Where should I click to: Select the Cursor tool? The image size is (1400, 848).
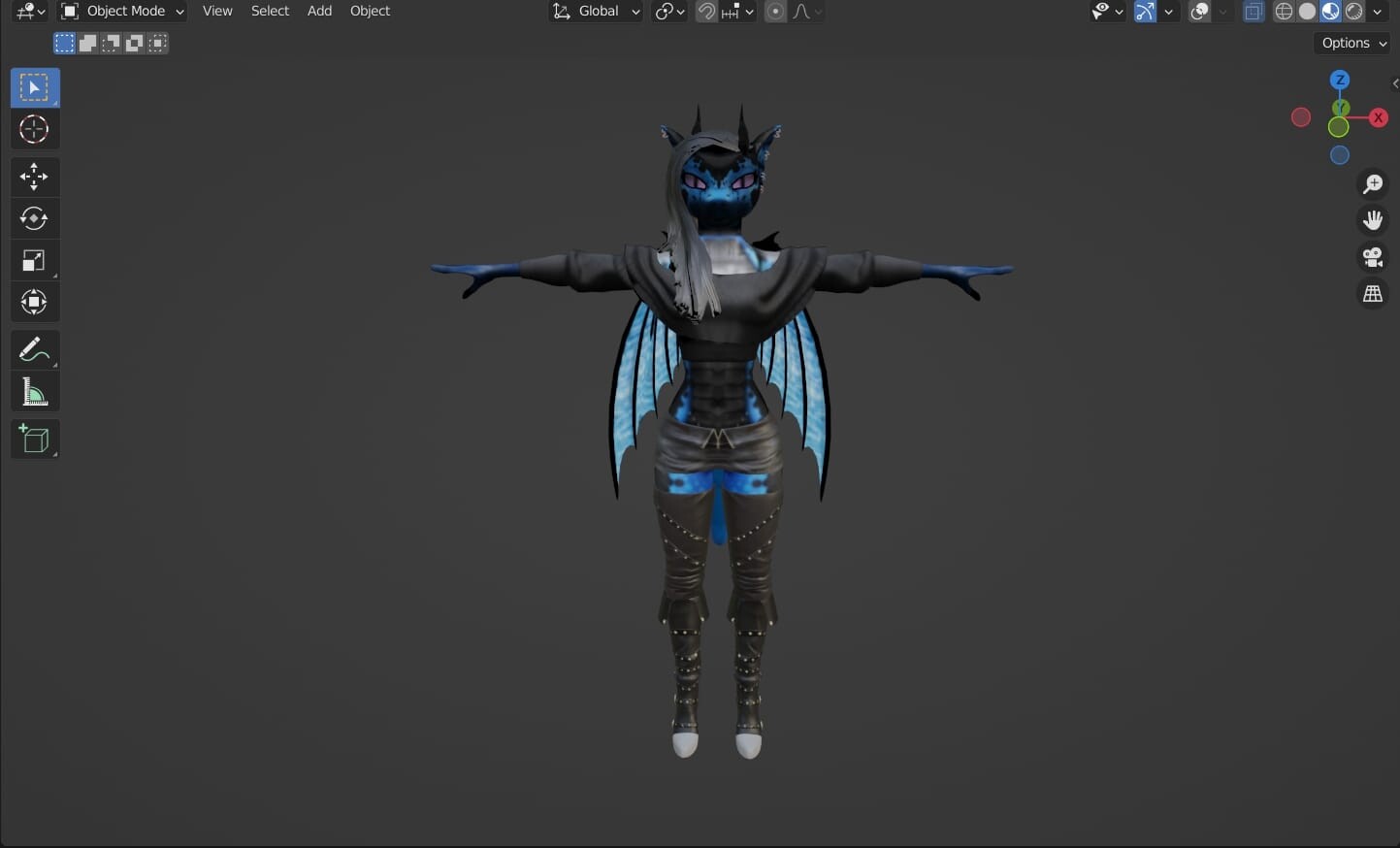(35, 129)
